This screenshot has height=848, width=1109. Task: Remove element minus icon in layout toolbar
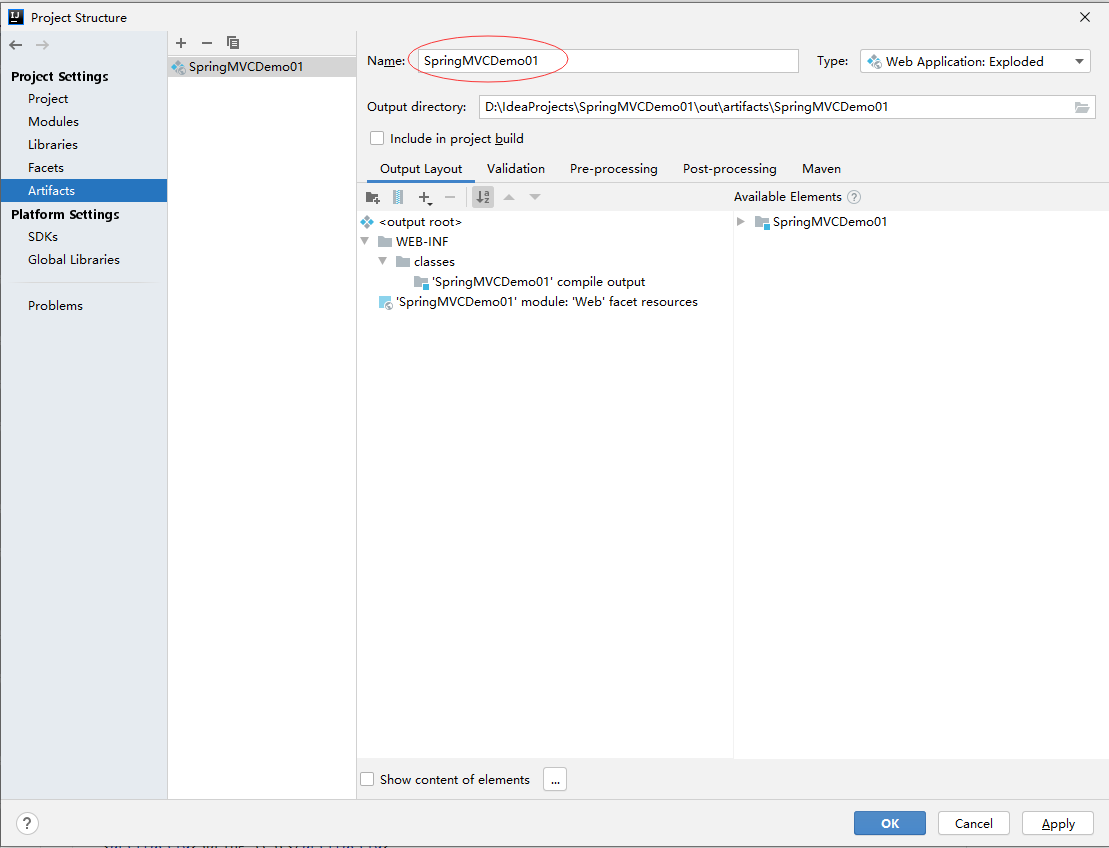tap(450, 197)
